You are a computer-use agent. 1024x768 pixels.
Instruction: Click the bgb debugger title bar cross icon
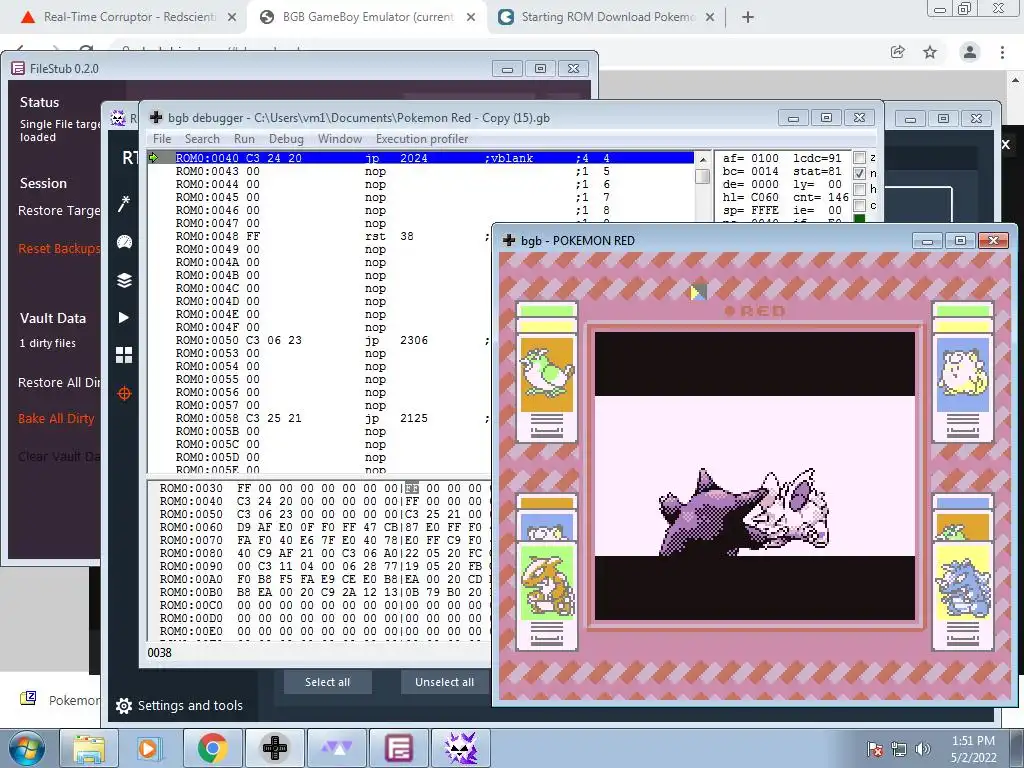click(x=156, y=118)
